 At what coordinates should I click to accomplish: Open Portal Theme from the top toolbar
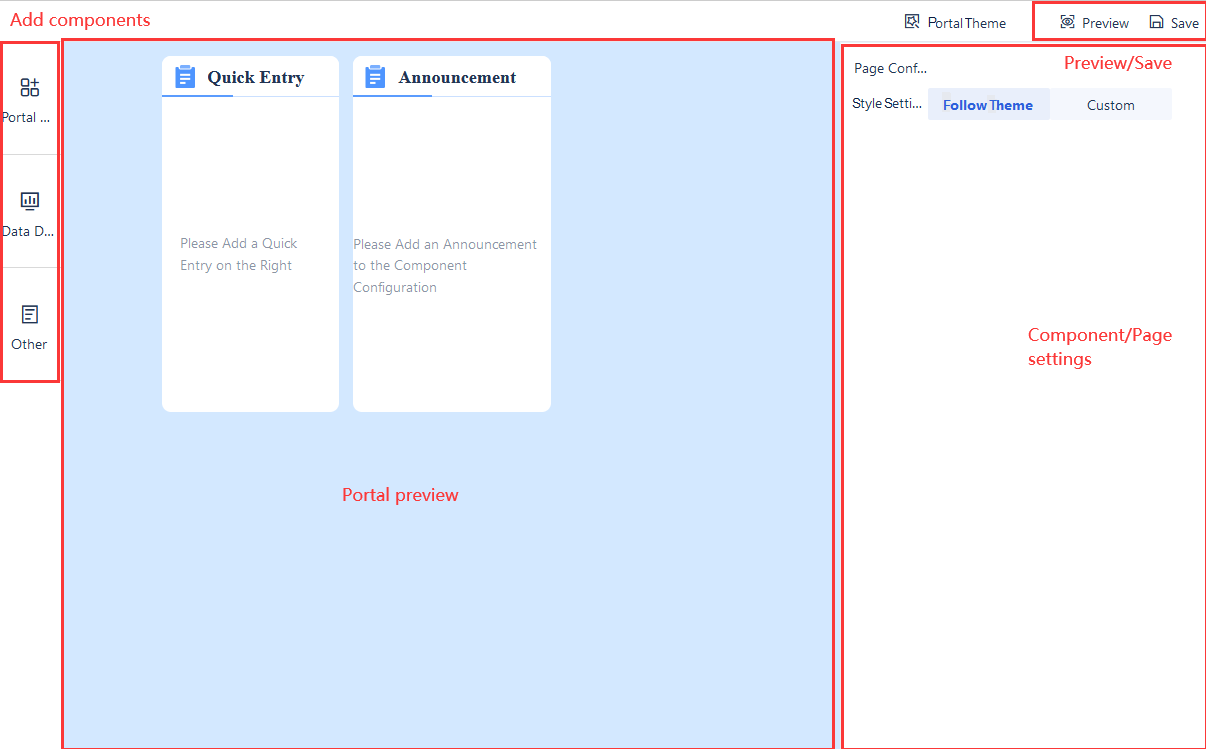(x=965, y=21)
